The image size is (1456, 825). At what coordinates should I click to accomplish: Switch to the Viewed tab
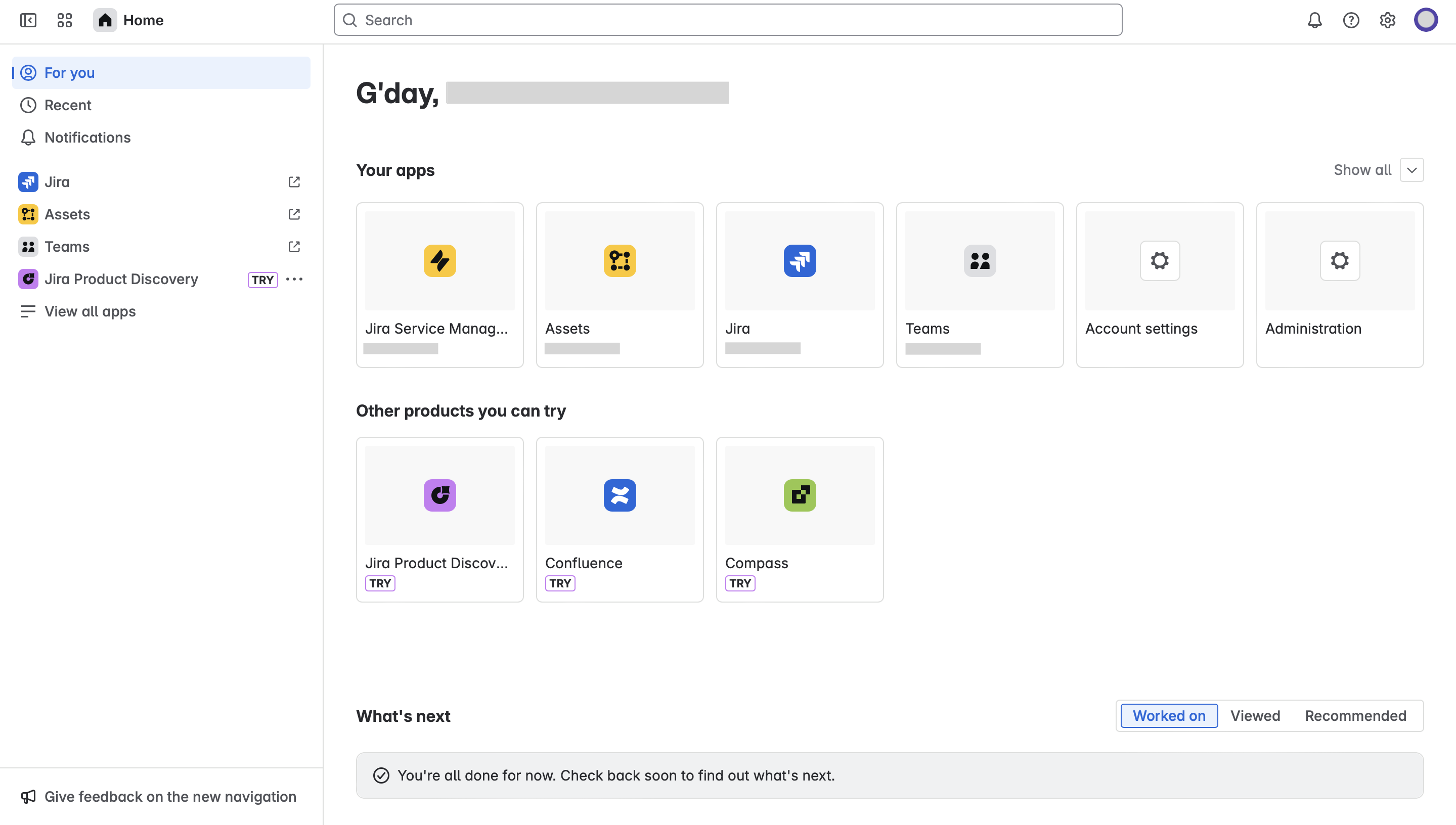tap(1255, 716)
